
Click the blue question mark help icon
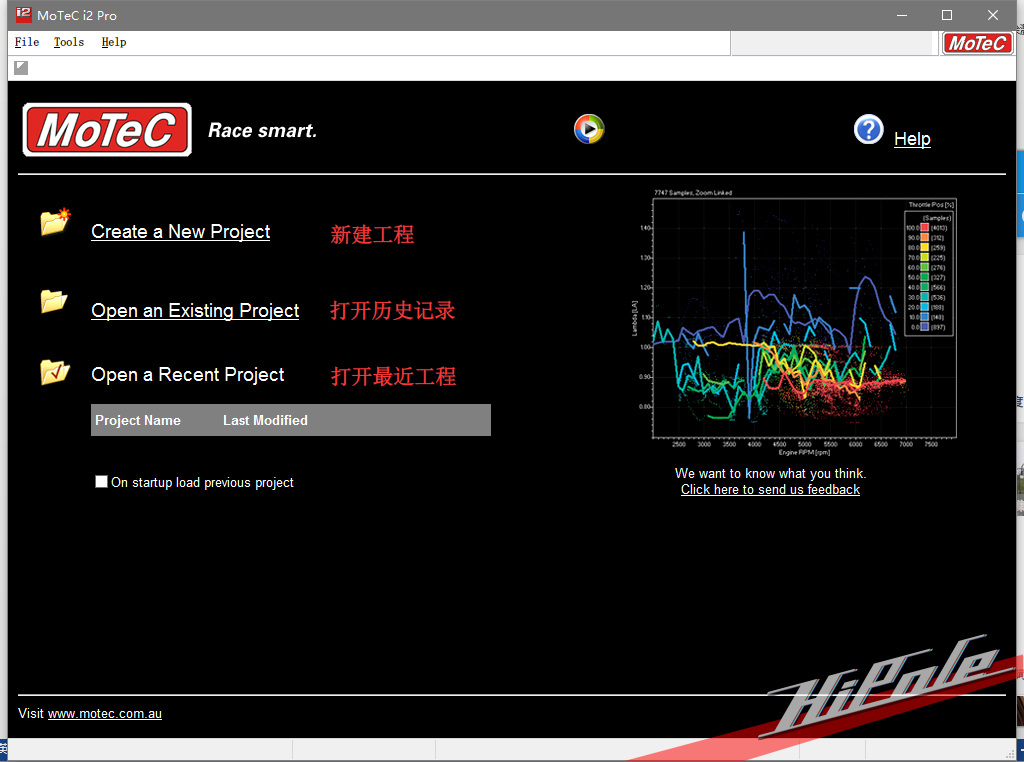[x=869, y=129]
